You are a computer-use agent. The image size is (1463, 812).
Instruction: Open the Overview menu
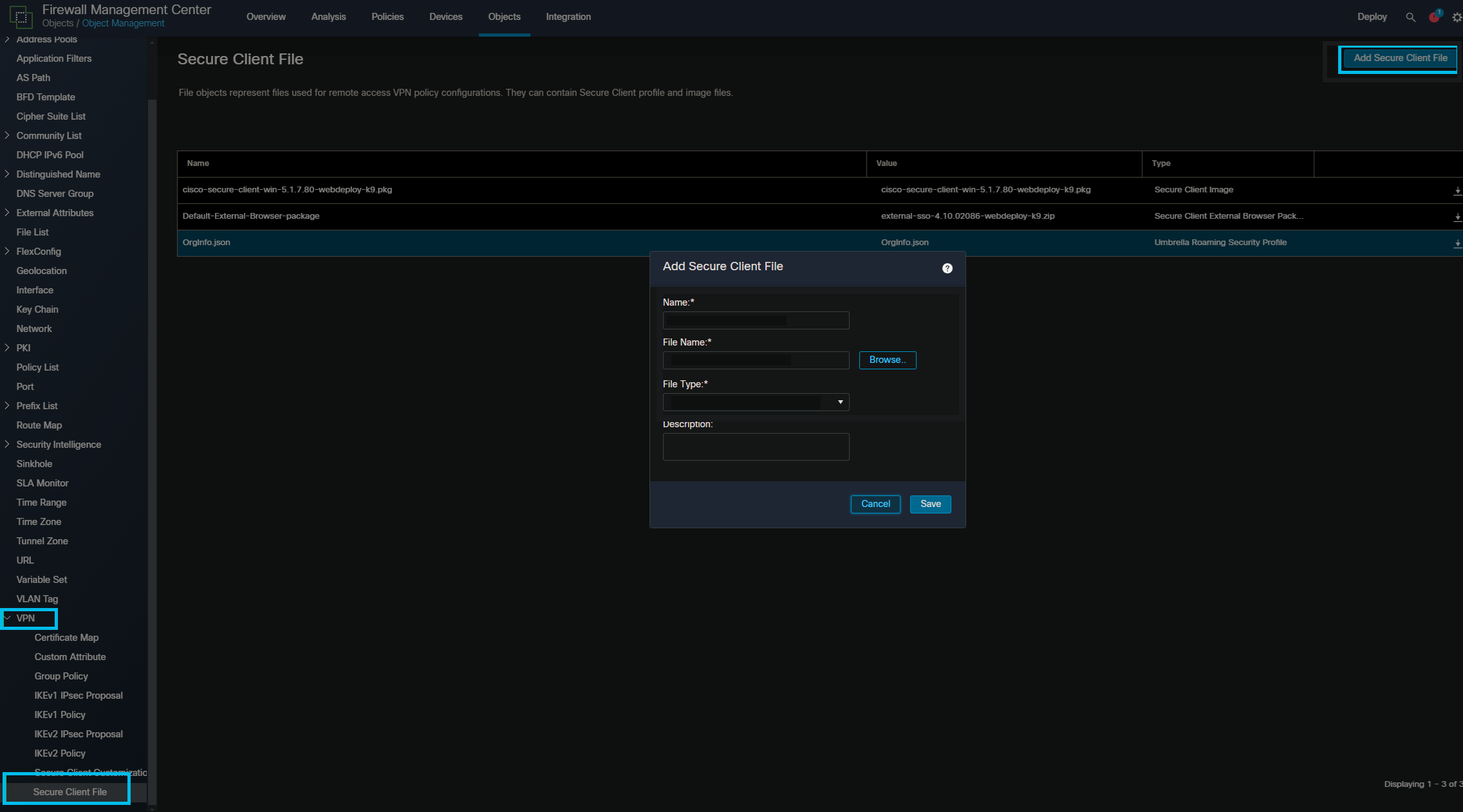tap(266, 17)
